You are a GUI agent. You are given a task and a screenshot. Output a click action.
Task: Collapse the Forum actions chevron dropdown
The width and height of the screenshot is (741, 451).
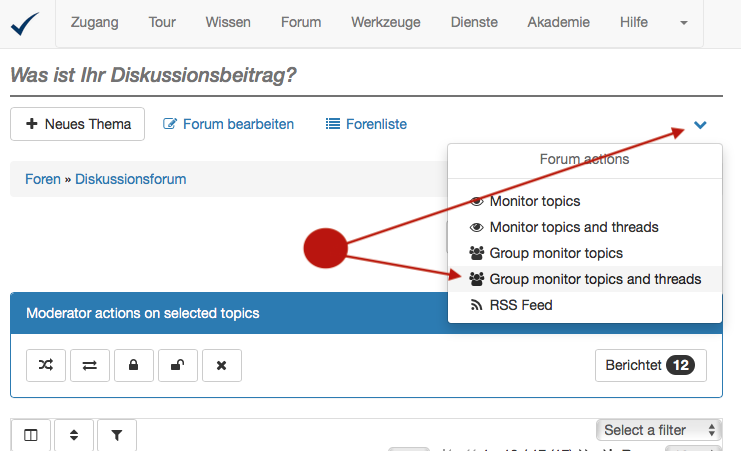tap(700, 125)
